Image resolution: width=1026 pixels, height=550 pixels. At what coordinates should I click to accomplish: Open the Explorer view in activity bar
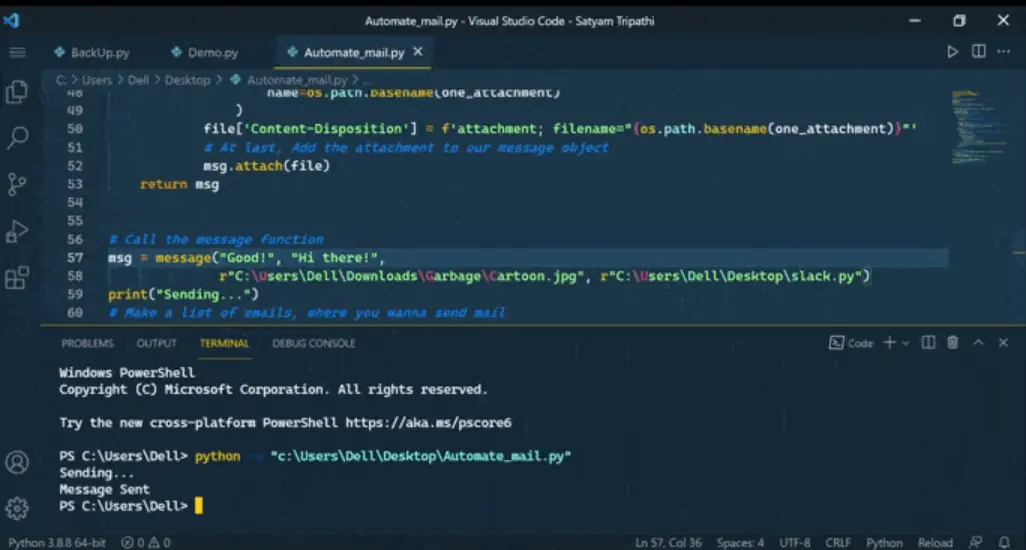pos(17,93)
